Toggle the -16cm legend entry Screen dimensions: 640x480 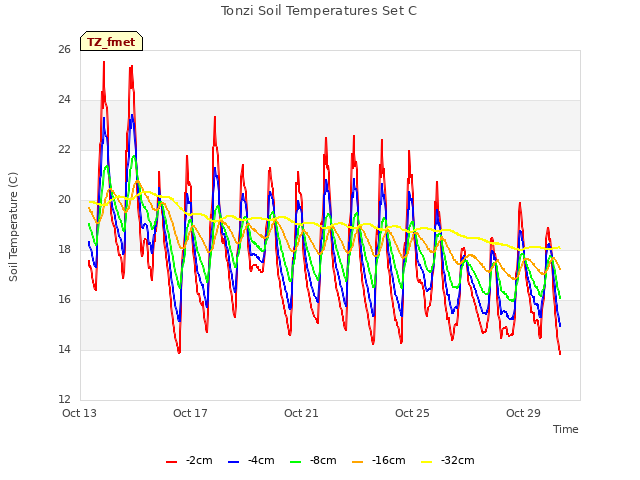[378, 461]
